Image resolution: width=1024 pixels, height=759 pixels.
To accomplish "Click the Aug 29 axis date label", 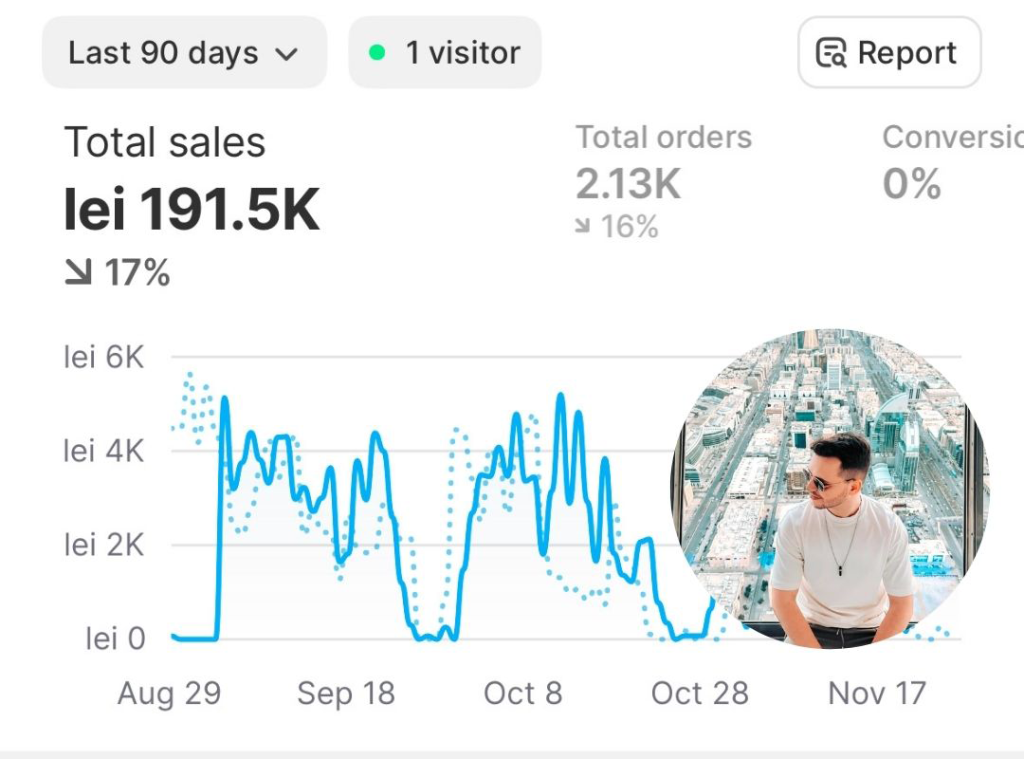I will tap(169, 693).
